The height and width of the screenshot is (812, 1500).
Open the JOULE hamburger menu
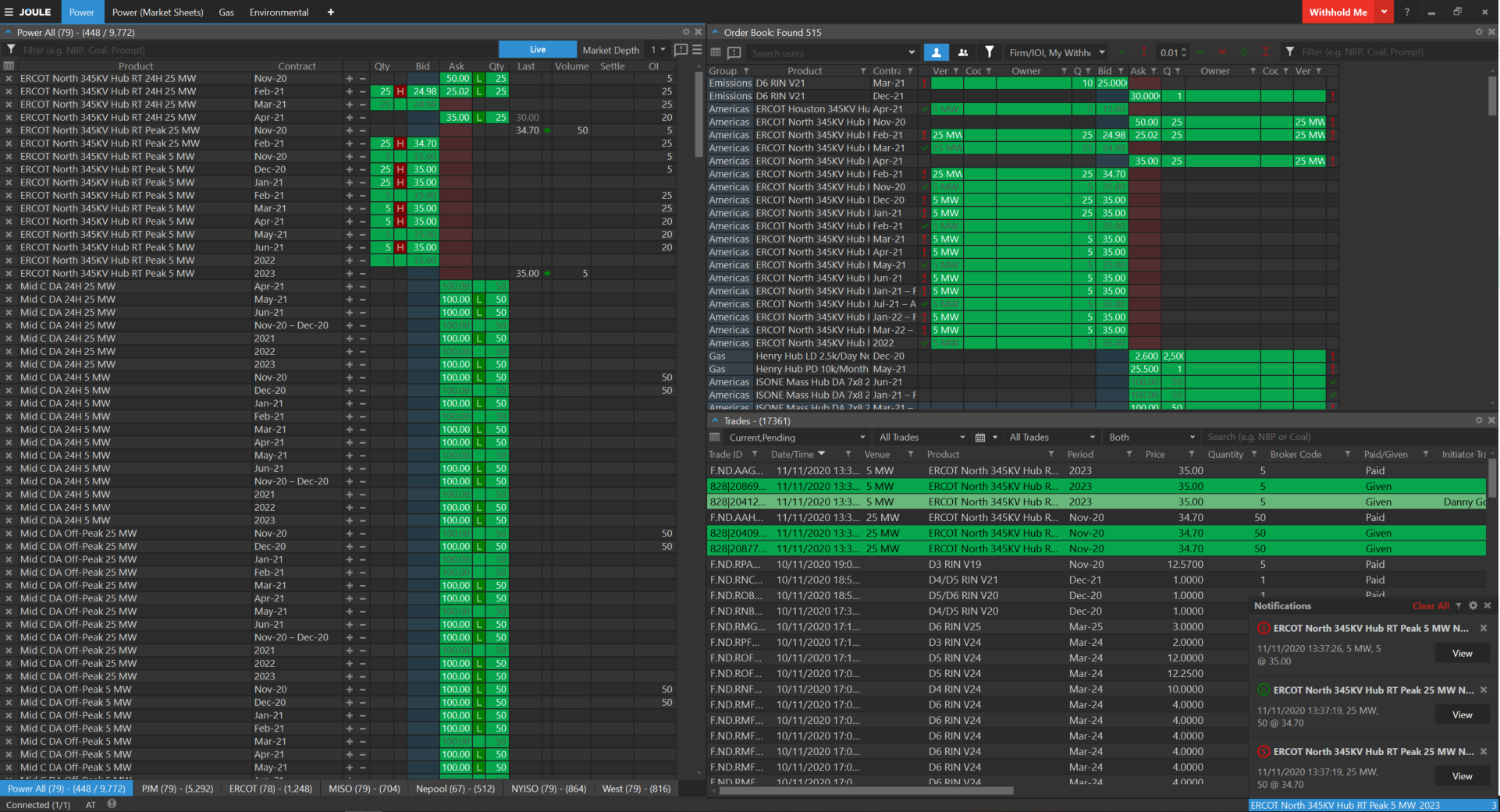pos(9,12)
